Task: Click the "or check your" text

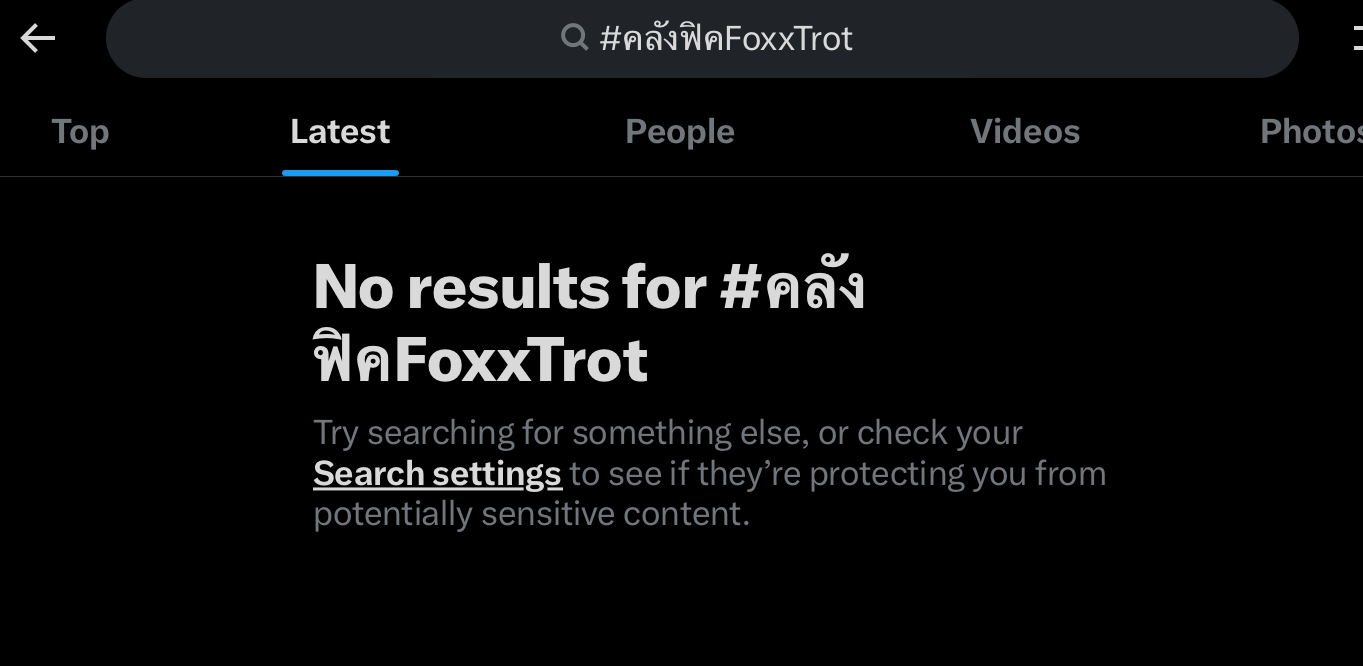Action: pos(920,433)
